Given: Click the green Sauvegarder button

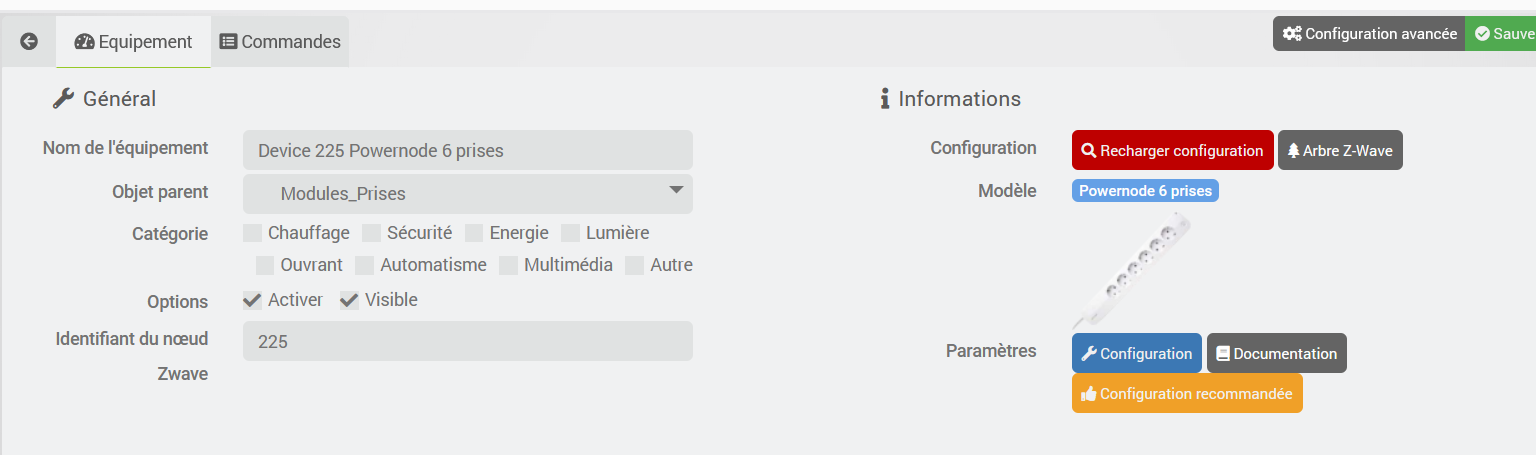Looking at the screenshot, I should (1503, 33).
